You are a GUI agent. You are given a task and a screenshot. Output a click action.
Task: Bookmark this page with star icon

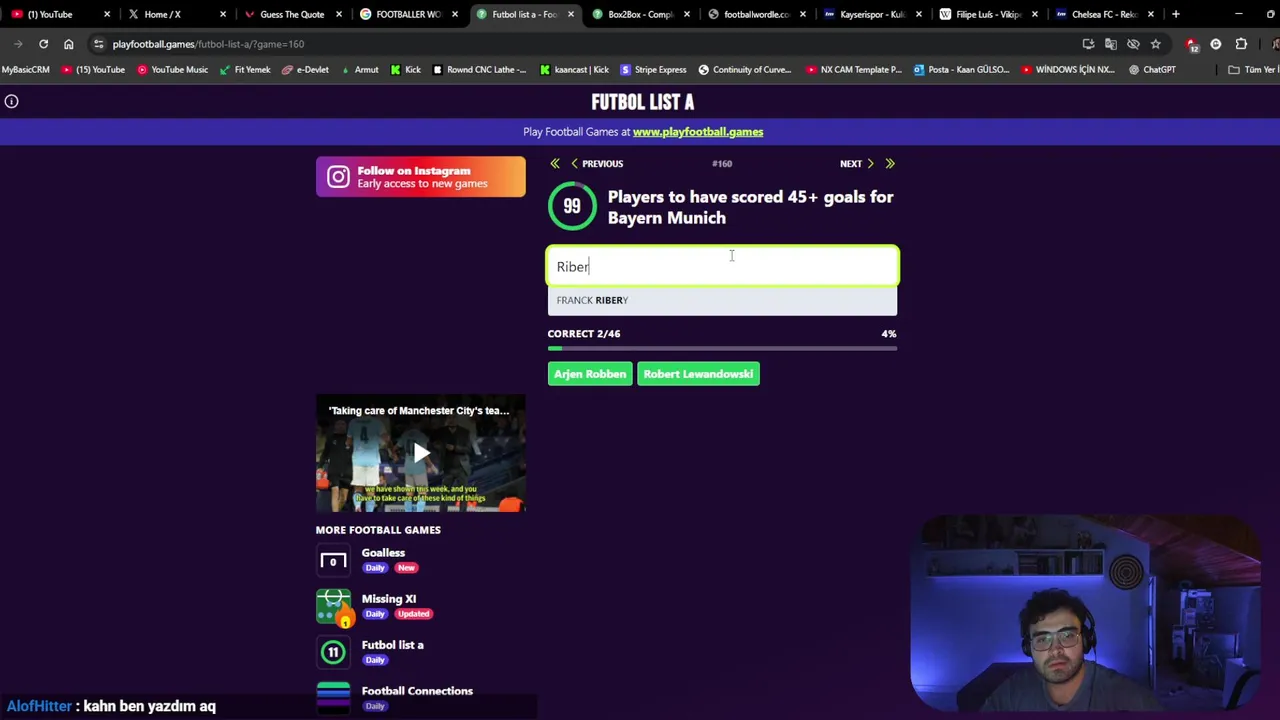1156,44
